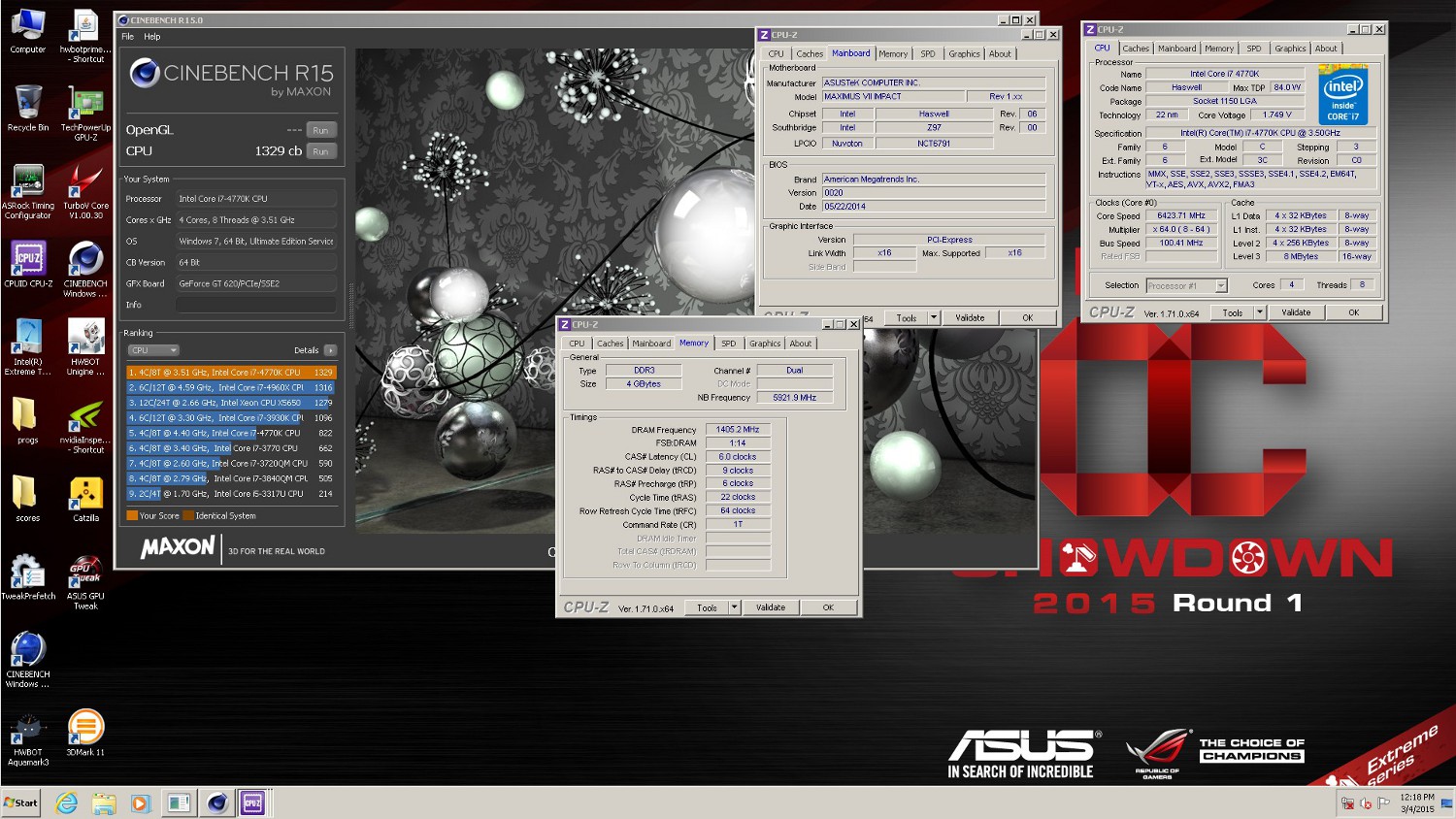Click Validate in right CPU-Z window
The height and width of the screenshot is (819, 1456).
1296,312
